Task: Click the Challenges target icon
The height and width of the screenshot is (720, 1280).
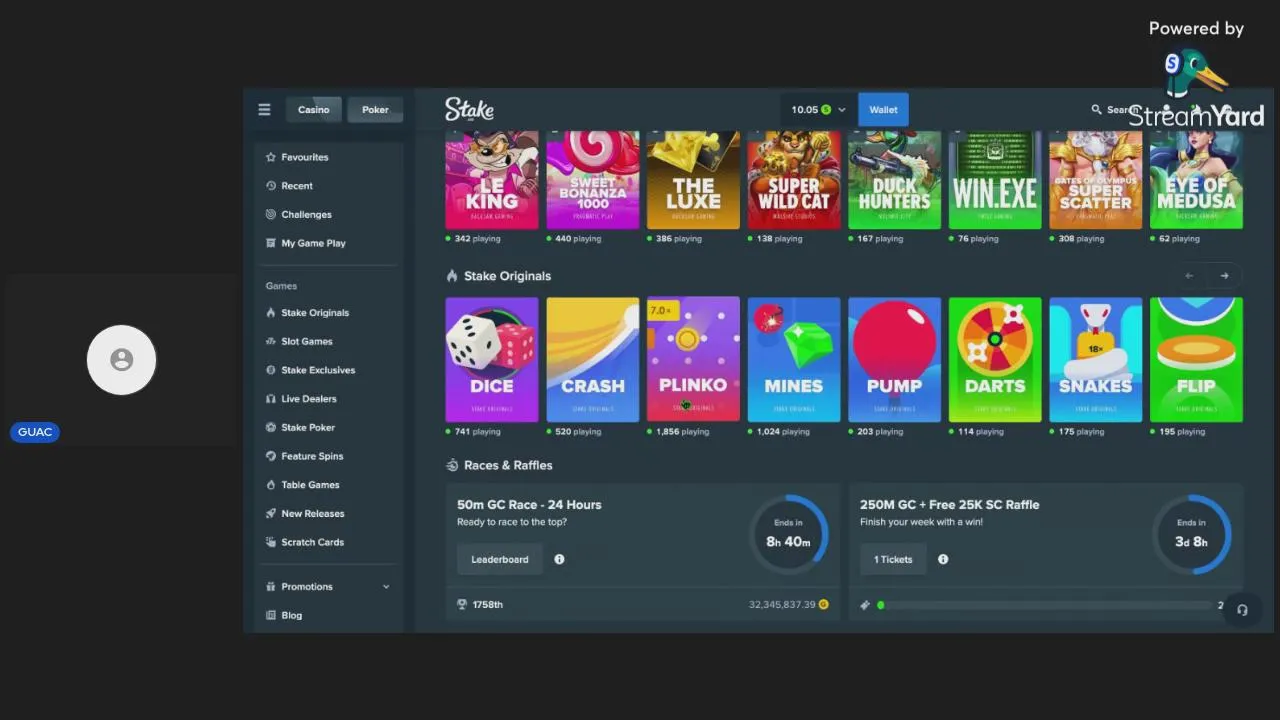Action: point(271,214)
